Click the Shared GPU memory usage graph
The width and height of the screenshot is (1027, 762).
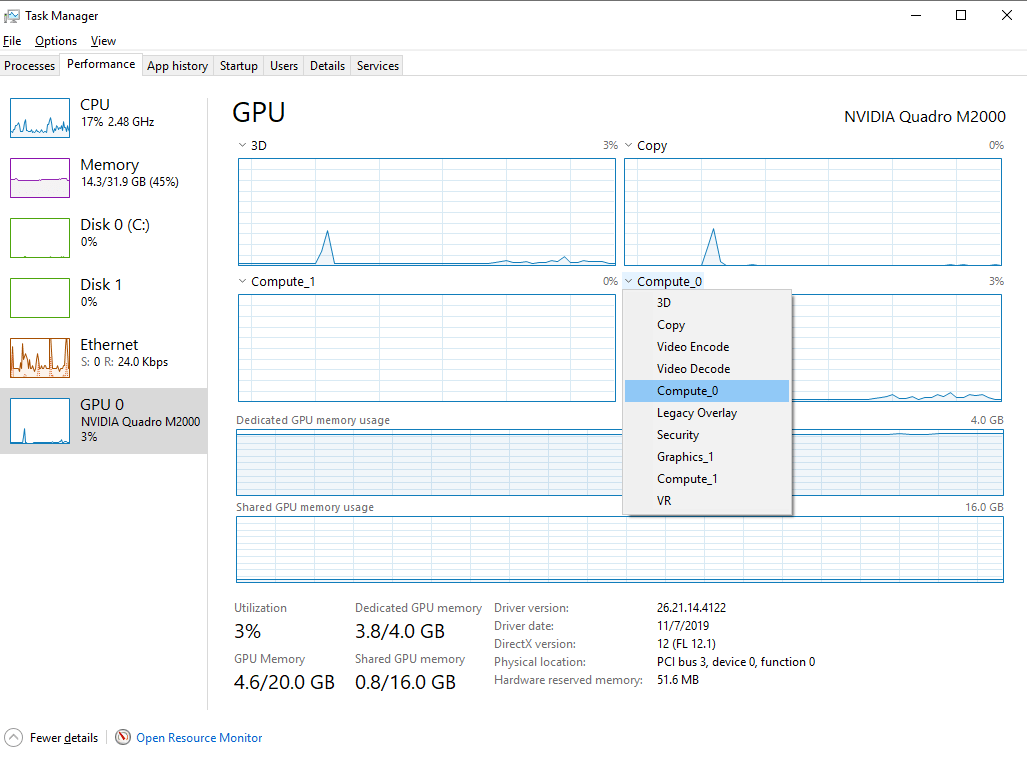point(620,549)
